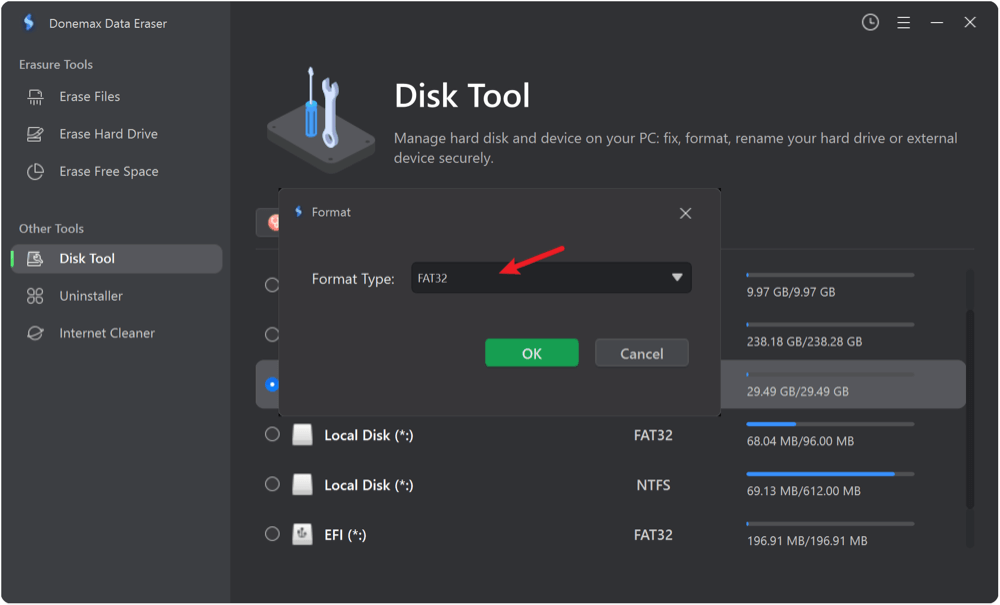
Task: Cancel the Format dialog
Action: tap(641, 352)
